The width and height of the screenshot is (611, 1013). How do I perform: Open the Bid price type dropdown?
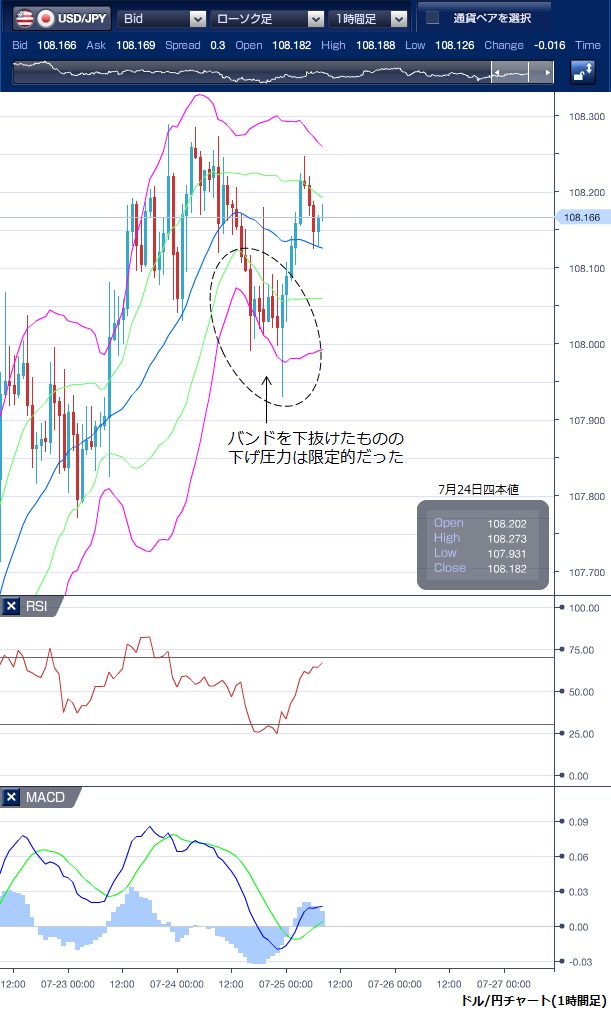coord(162,18)
